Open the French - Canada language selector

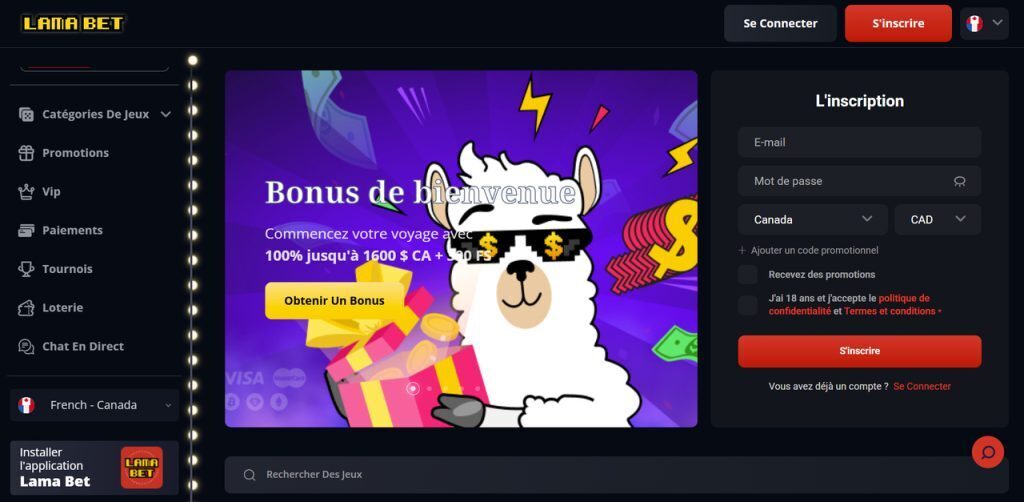point(95,405)
